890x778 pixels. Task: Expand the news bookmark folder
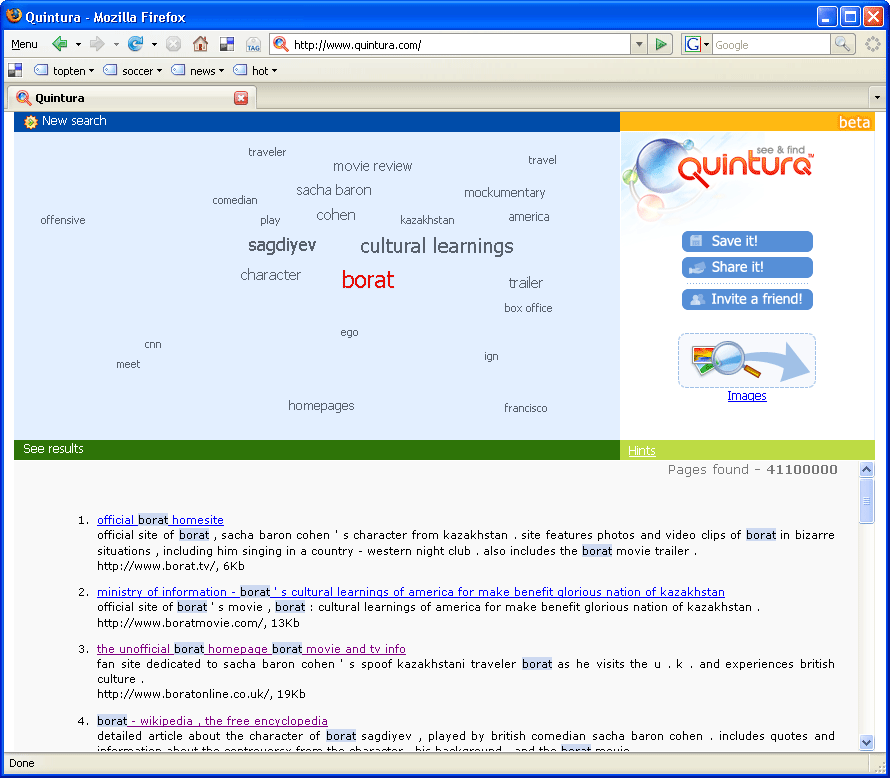coord(198,71)
